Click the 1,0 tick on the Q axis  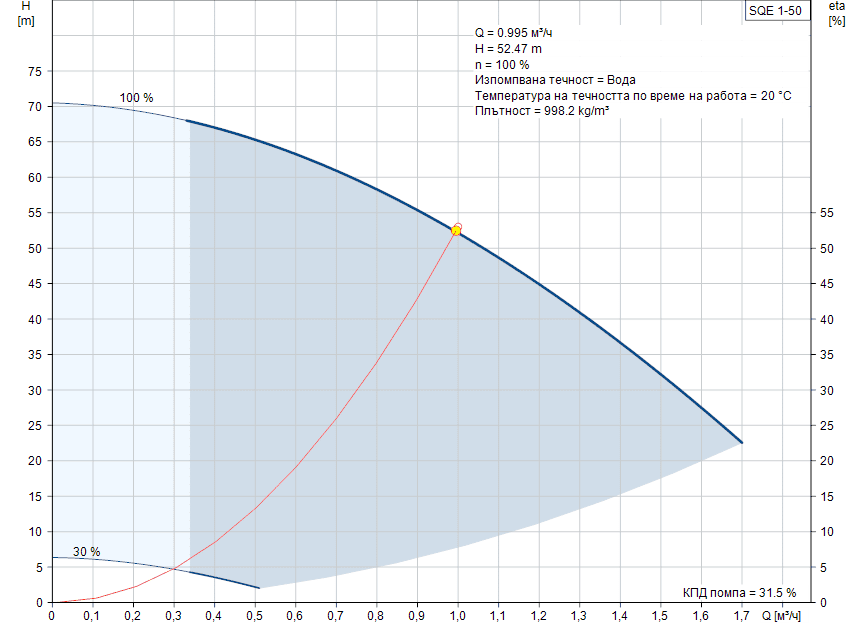point(458,615)
